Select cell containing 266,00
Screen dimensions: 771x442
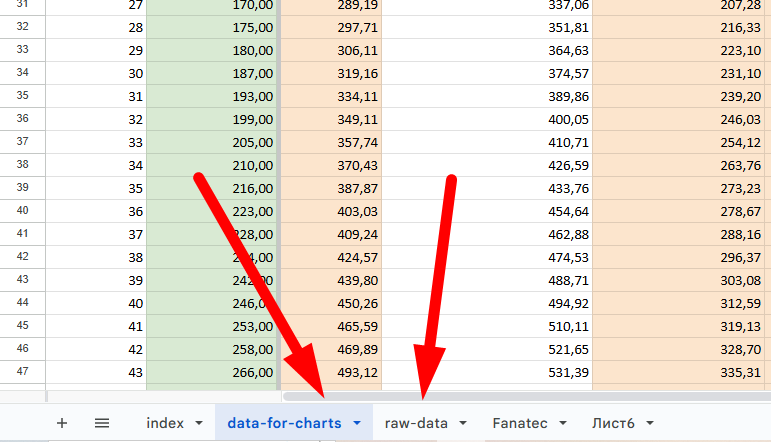(212, 372)
